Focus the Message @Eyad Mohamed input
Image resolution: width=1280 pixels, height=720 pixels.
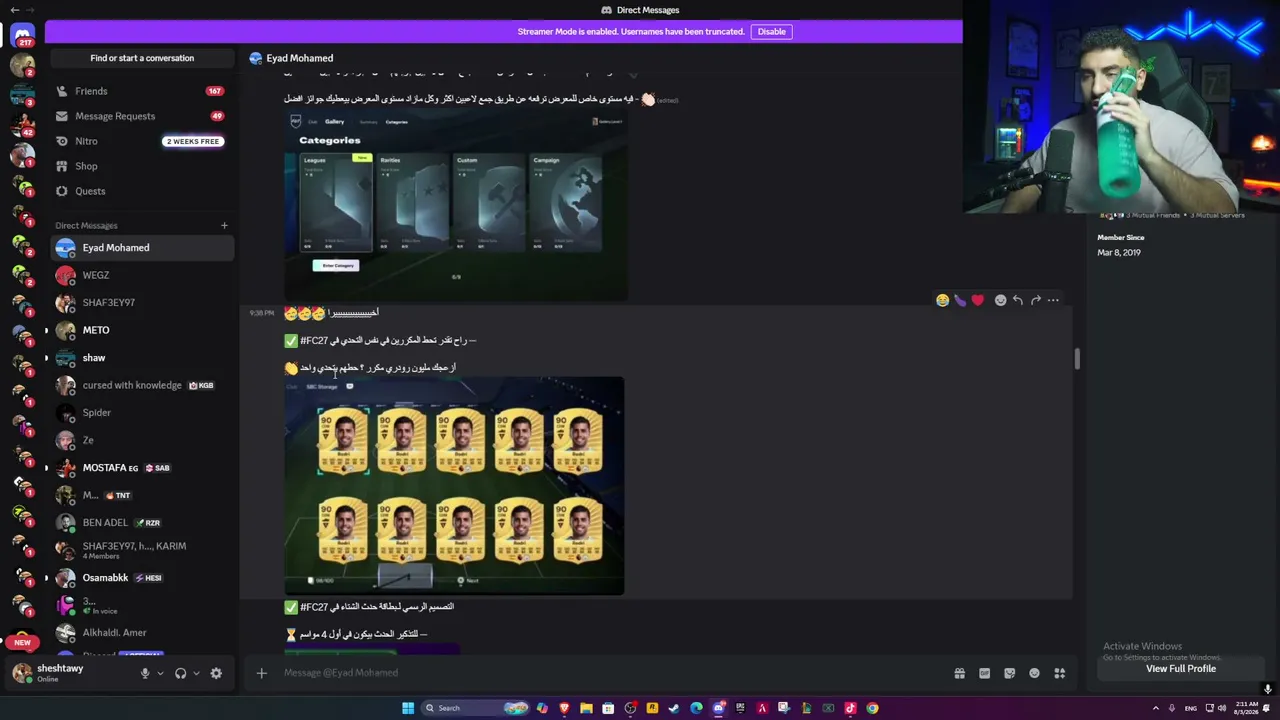[x=610, y=673]
